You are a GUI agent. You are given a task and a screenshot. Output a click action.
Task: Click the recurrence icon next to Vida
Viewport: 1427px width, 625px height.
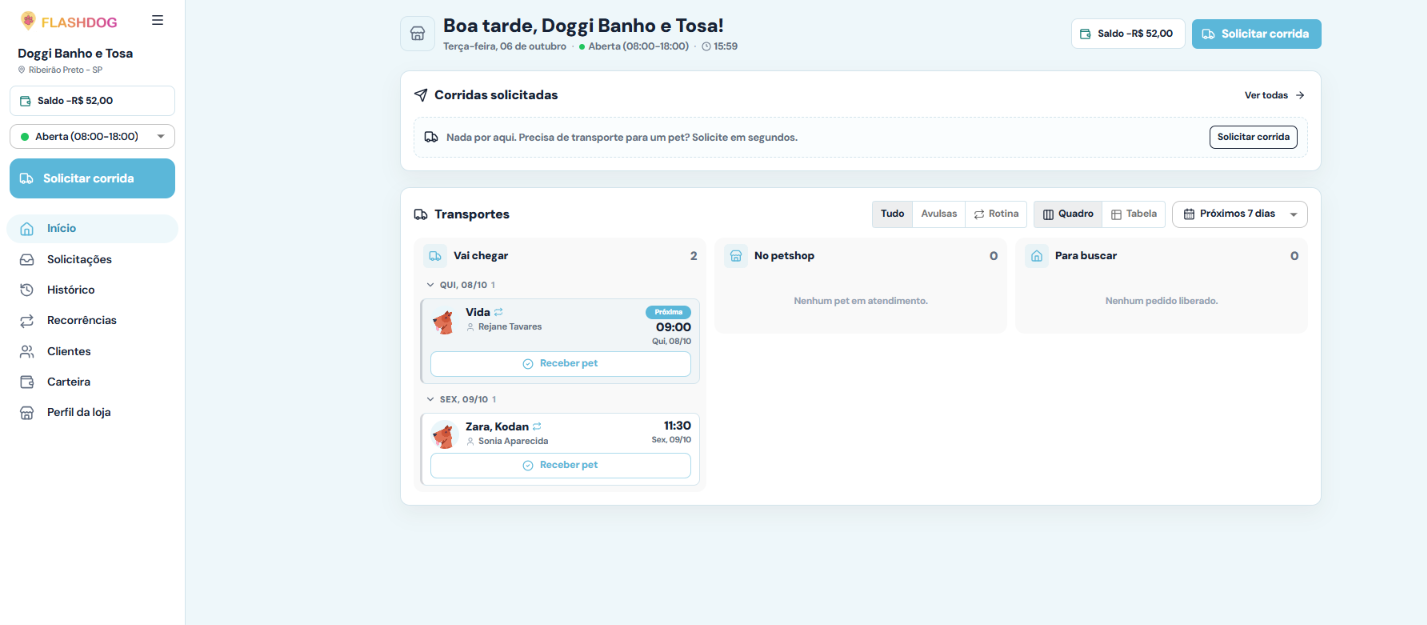[498, 312]
